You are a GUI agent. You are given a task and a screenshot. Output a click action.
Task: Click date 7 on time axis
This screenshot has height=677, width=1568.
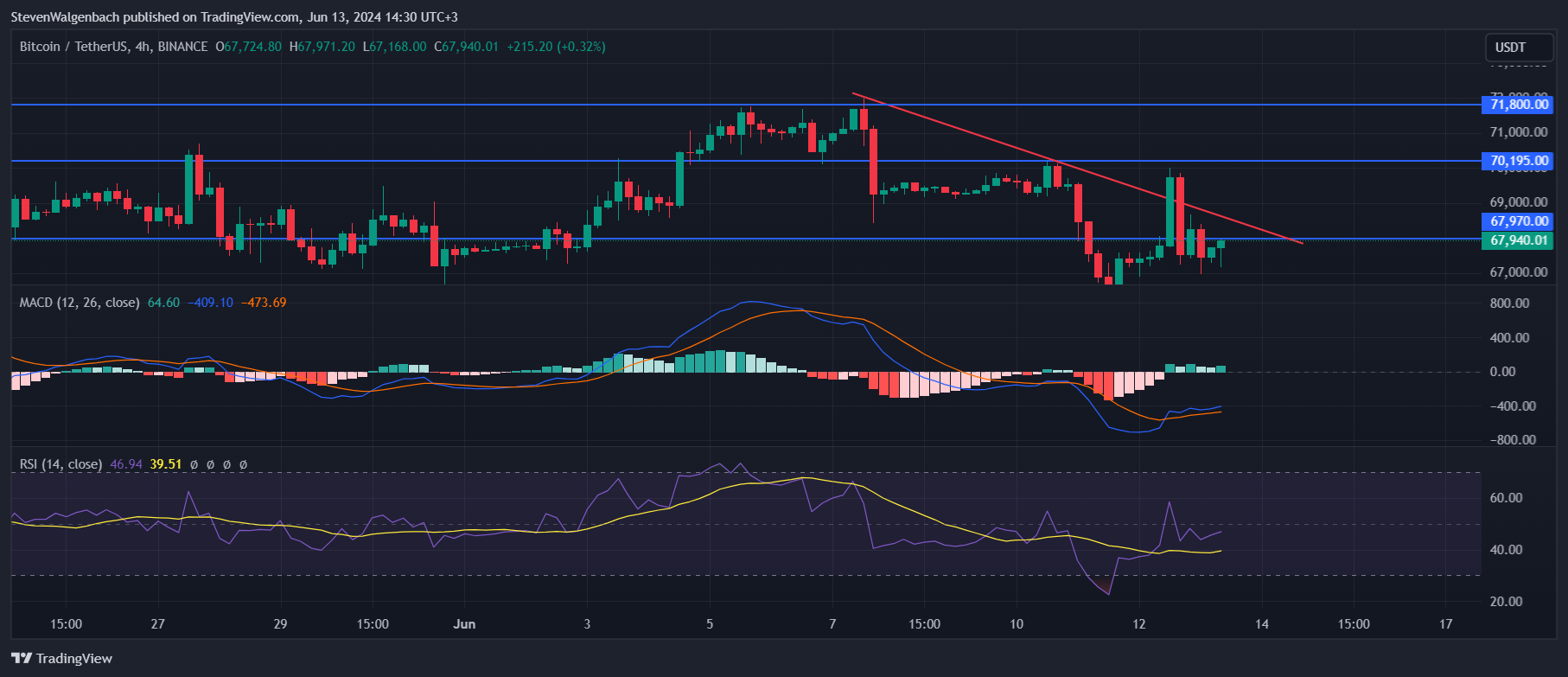click(832, 624)
